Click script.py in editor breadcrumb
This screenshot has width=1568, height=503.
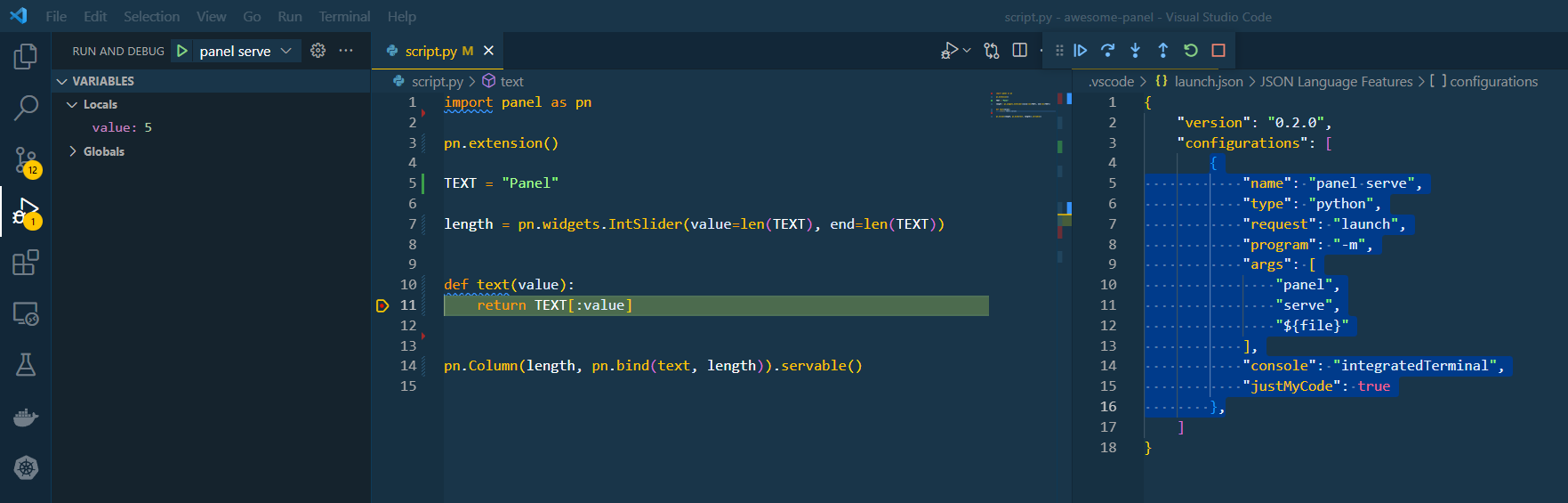click(437, 81)
